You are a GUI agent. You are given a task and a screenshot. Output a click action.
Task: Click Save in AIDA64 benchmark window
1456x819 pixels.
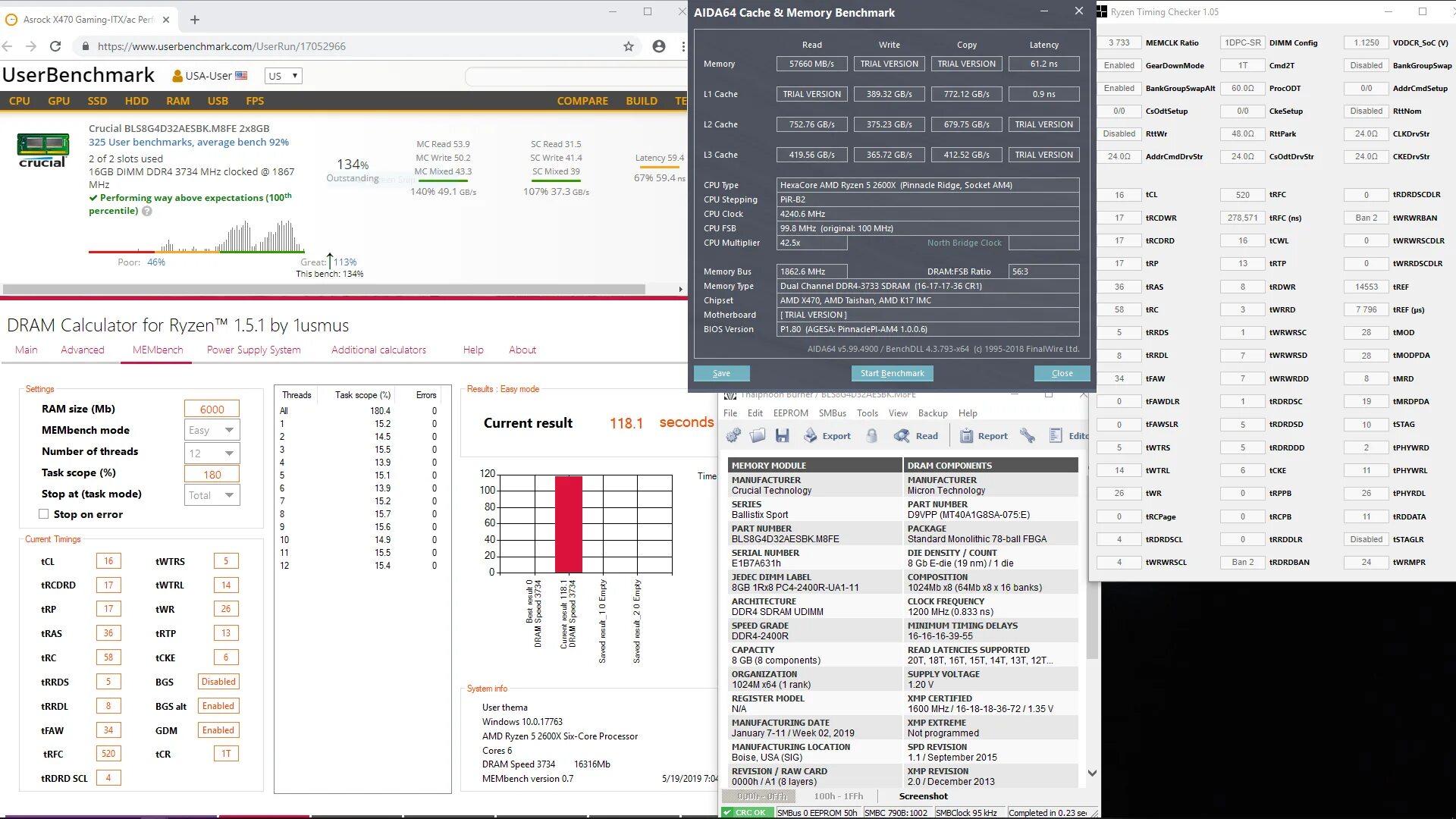click(721, 373)
